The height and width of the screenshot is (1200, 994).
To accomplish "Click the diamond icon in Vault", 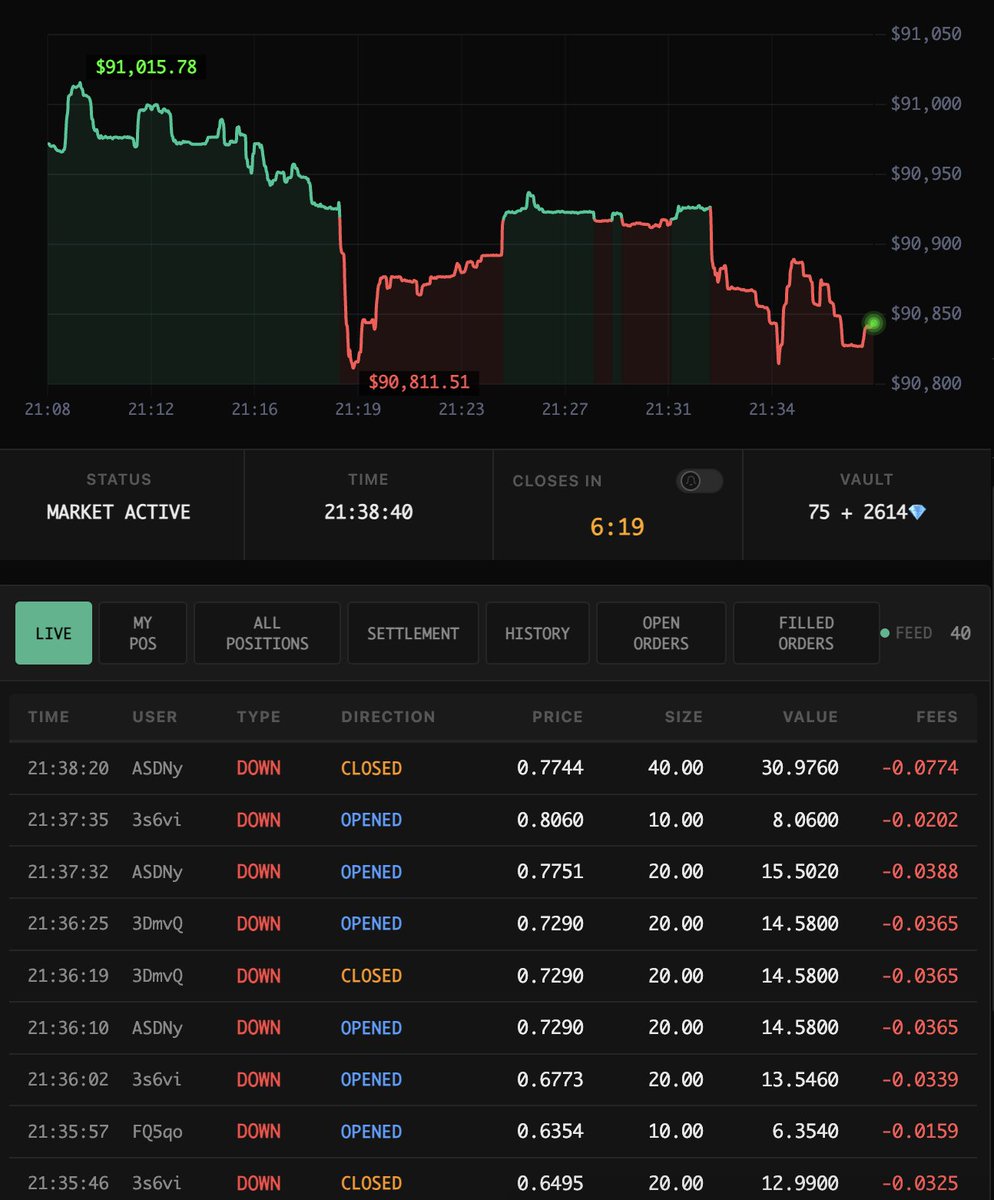I will coord(917,512).
